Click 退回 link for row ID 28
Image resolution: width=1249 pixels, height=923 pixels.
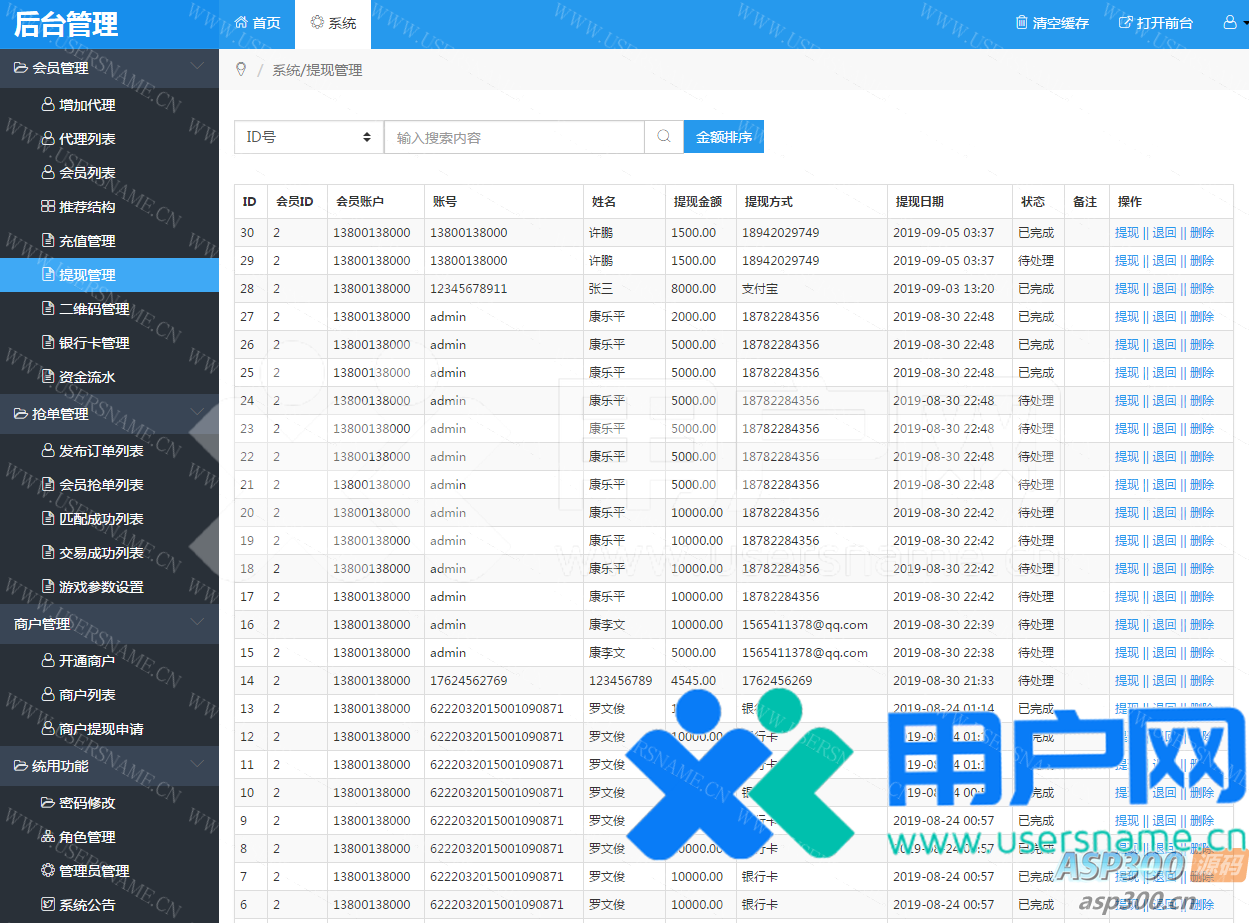1164,289
